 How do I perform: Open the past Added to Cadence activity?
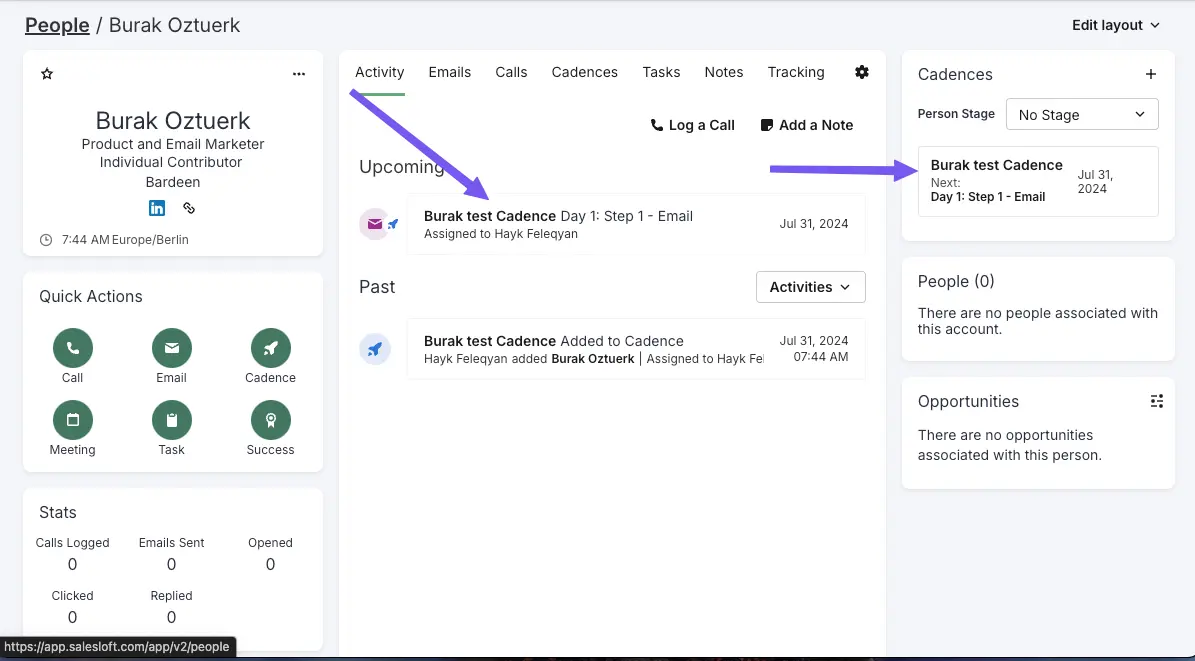pyautogui.click(x=636, y=349)
